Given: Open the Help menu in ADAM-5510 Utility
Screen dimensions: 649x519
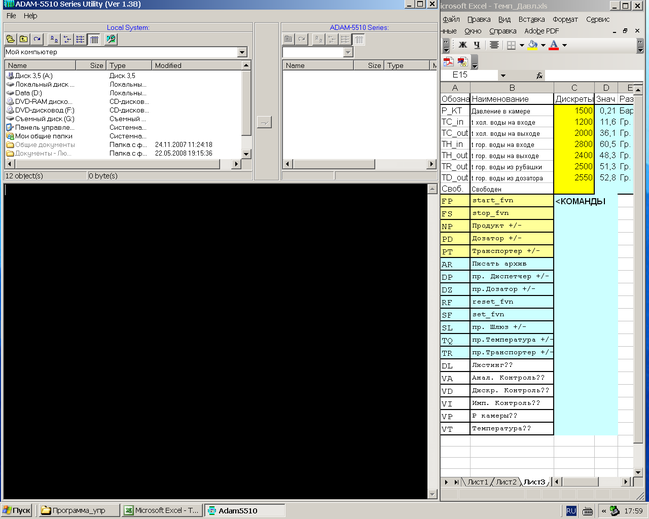Looking at the screenshot, I should coord(30,16).
